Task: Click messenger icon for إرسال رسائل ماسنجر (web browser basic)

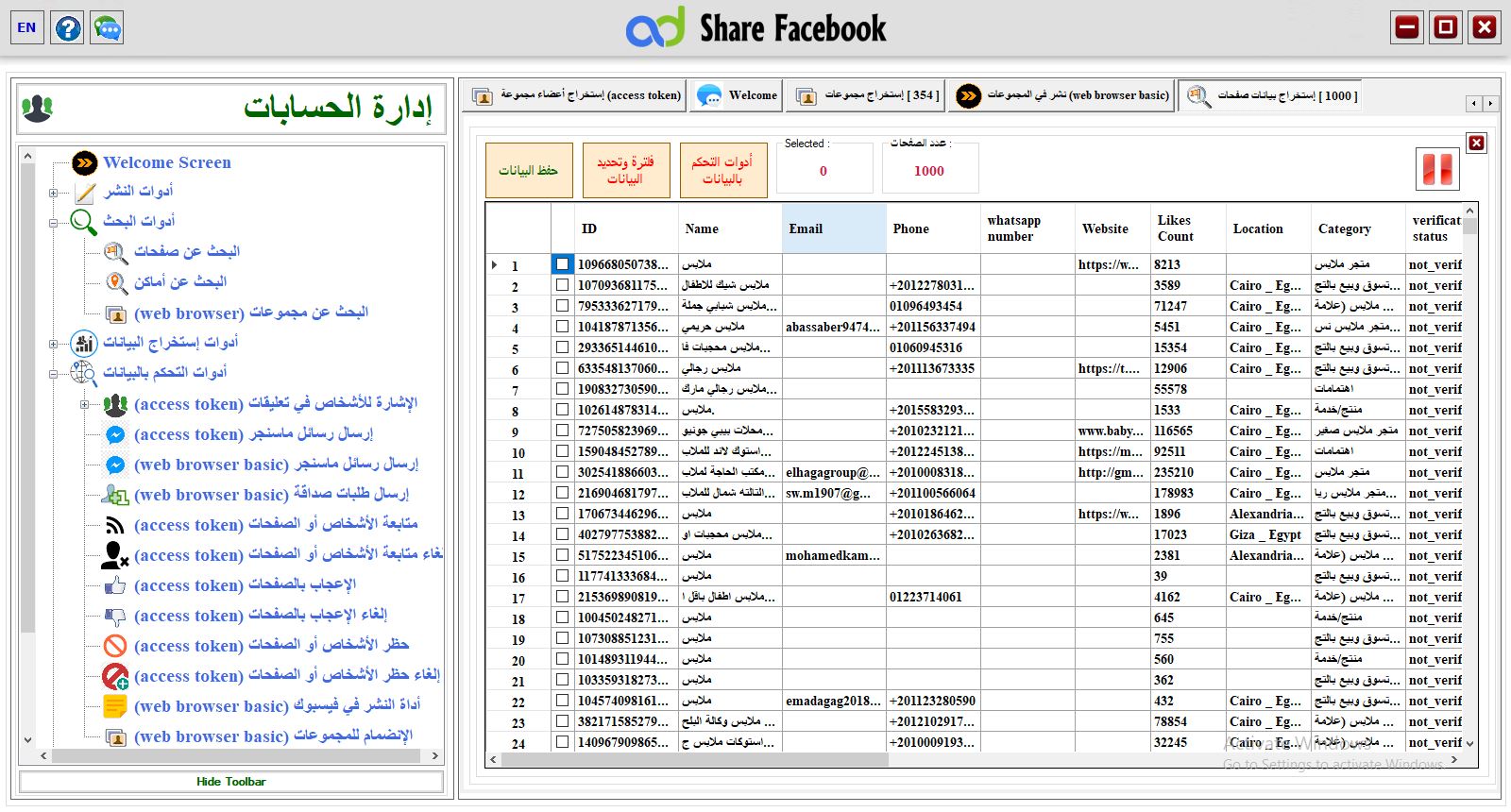Action: pyautogui.click(x=115, y=465)
